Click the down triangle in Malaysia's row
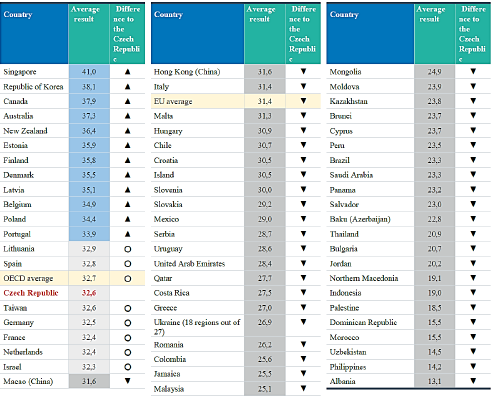 click(x=303, y=388)
